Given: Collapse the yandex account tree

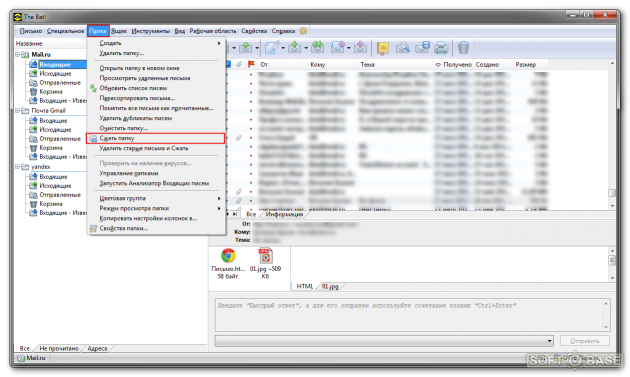Looking at the screenshot, I should click(x=18, y=166).
